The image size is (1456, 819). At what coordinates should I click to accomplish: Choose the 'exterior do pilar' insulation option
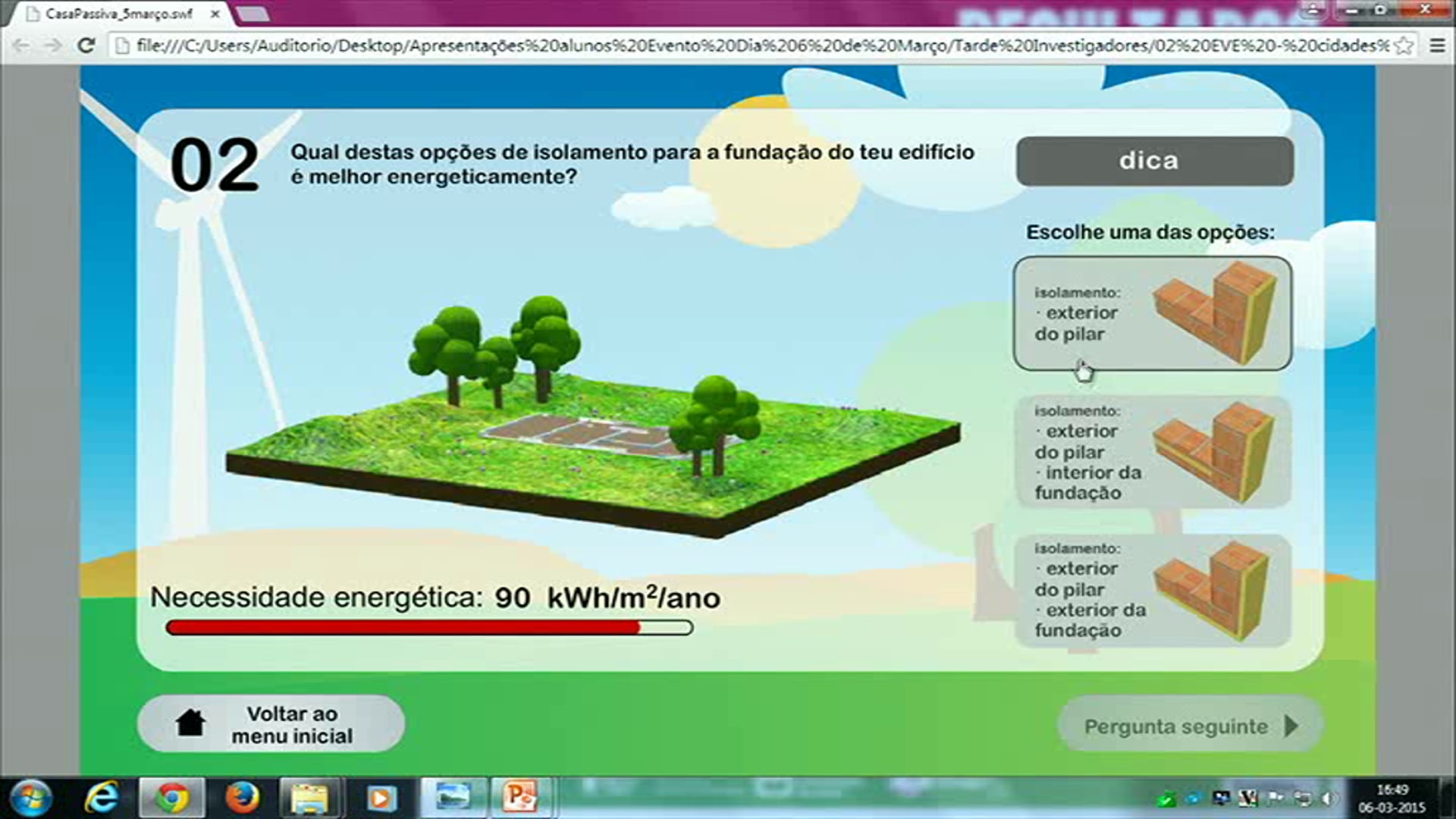click(1153, 313)
